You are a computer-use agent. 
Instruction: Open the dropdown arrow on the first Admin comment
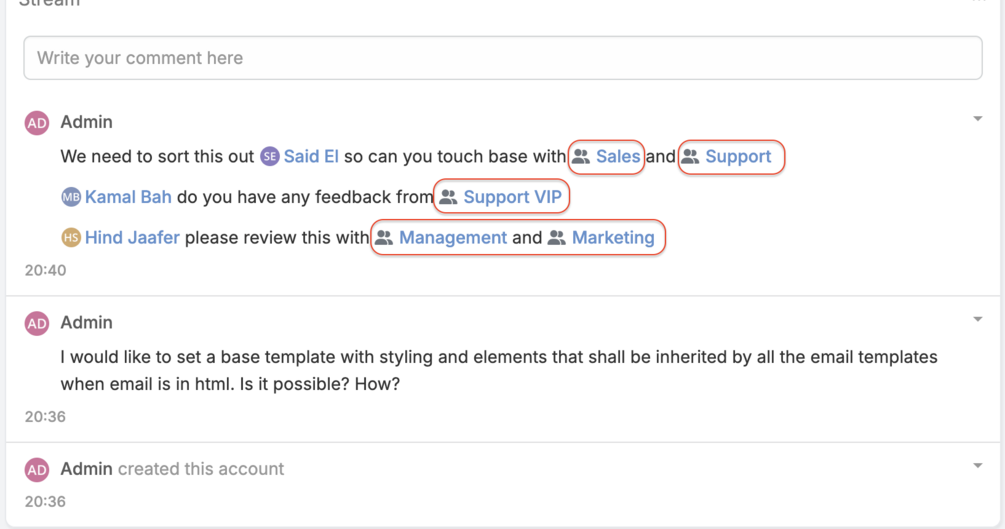(x=977, y=119)
